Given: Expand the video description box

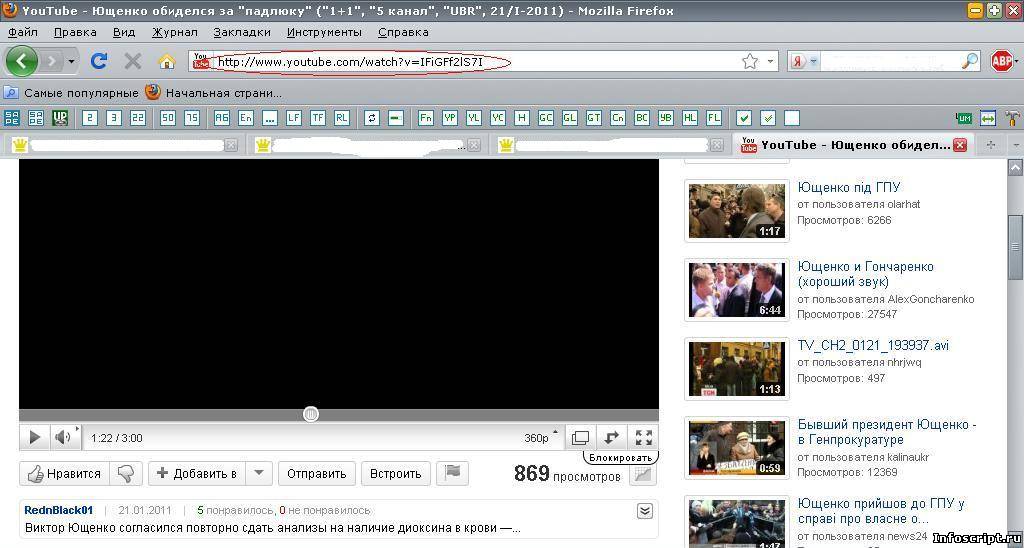Looking at the screenshot, I should [x=645, y=511].
